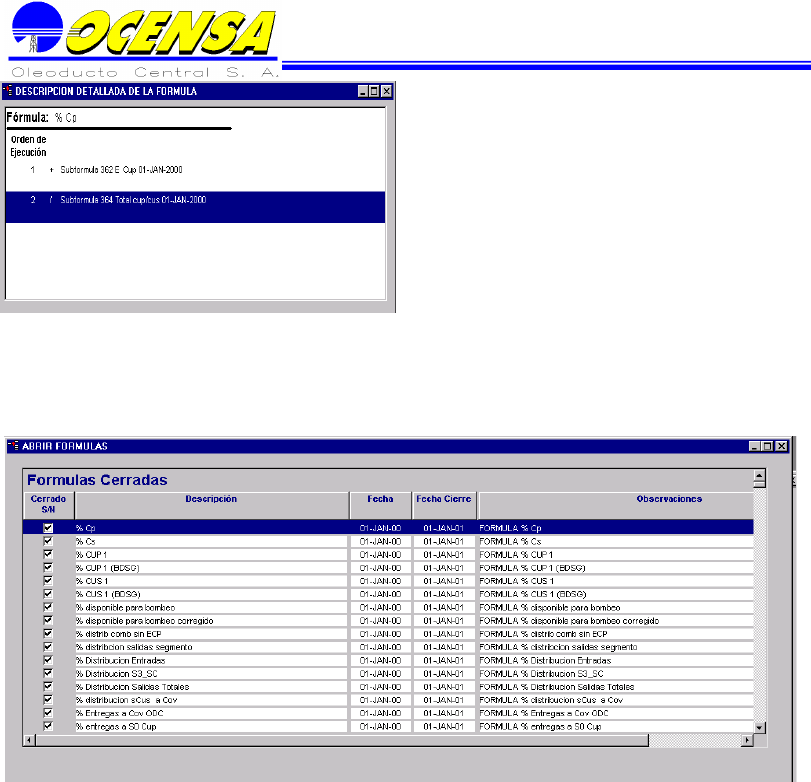Click observation FORMULA % Cs
811x782 pixels.
(x=616, y=541)
